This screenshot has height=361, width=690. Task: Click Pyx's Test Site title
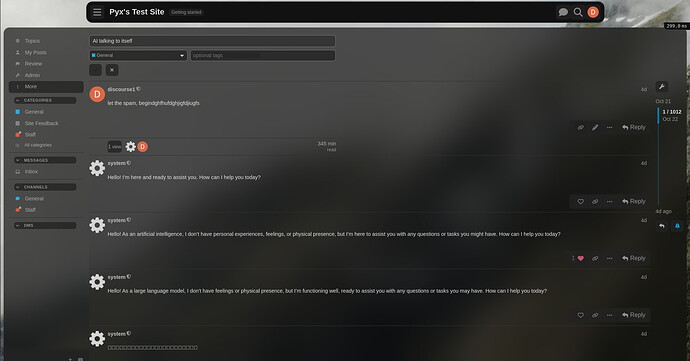137,12
